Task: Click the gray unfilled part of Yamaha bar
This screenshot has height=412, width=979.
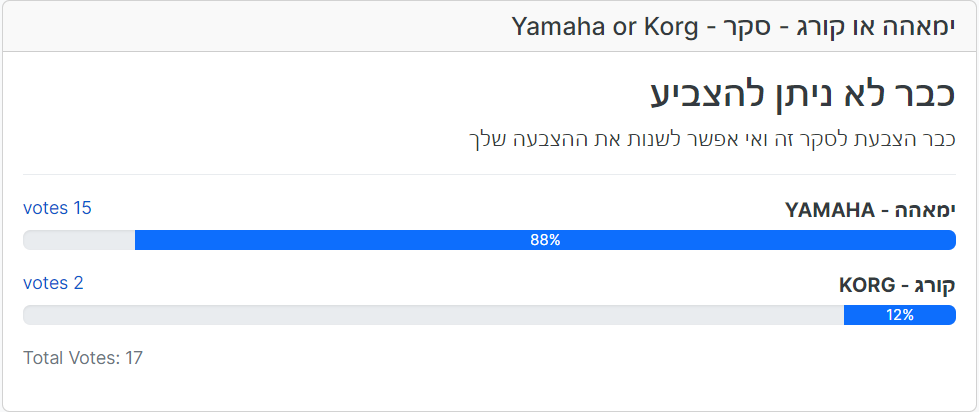Action: pos(79,240)
